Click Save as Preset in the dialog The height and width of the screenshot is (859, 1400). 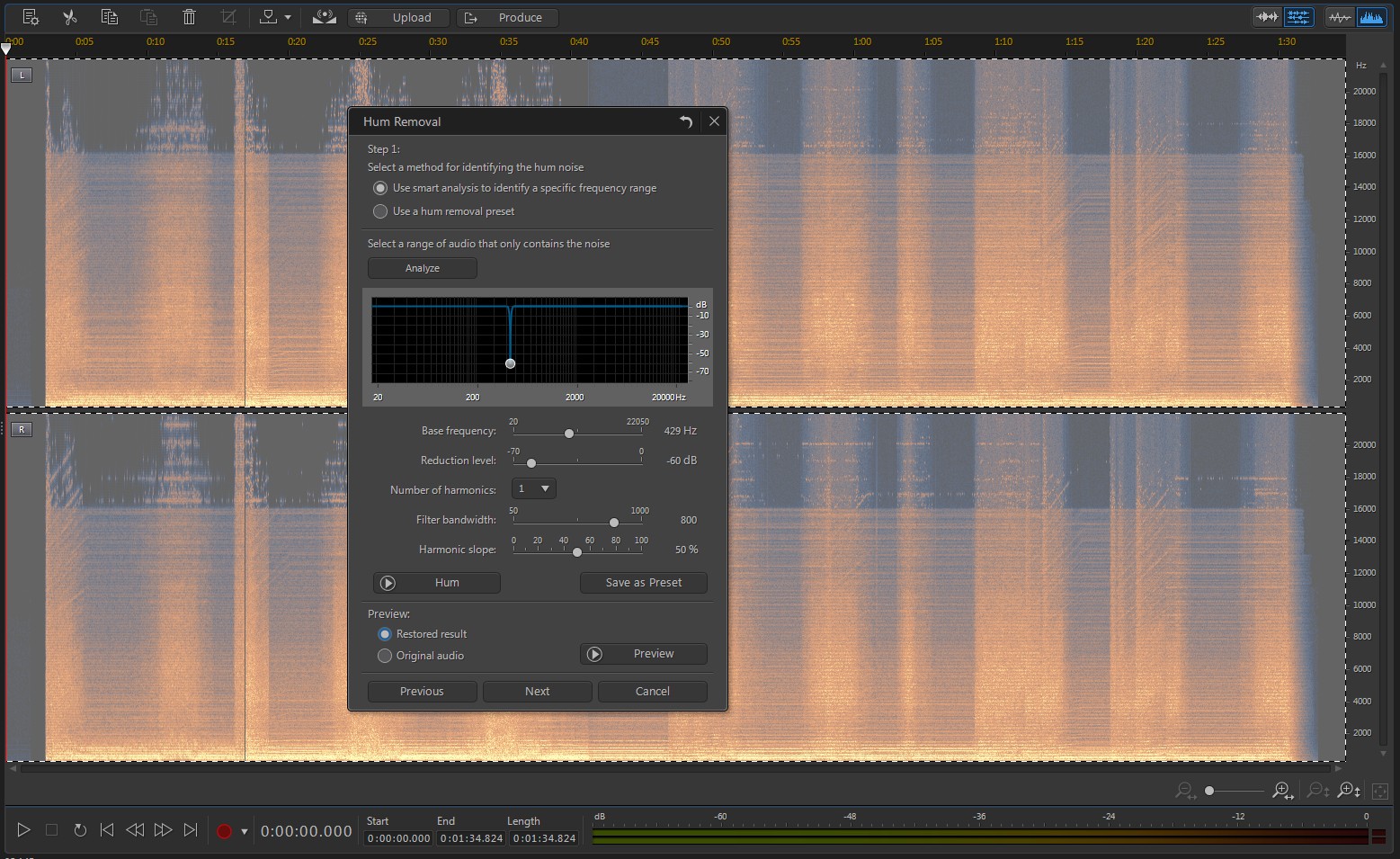(643, 582)
